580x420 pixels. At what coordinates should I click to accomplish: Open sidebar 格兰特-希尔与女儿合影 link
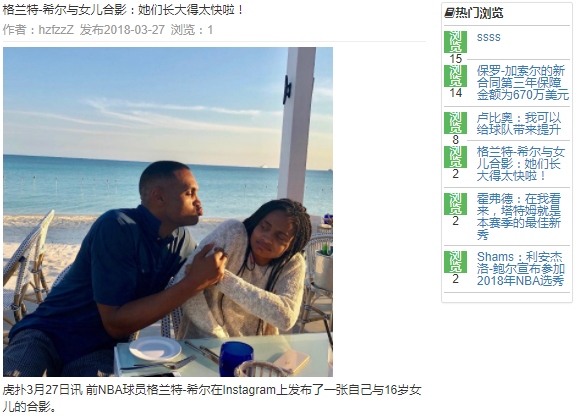point(520,164)
